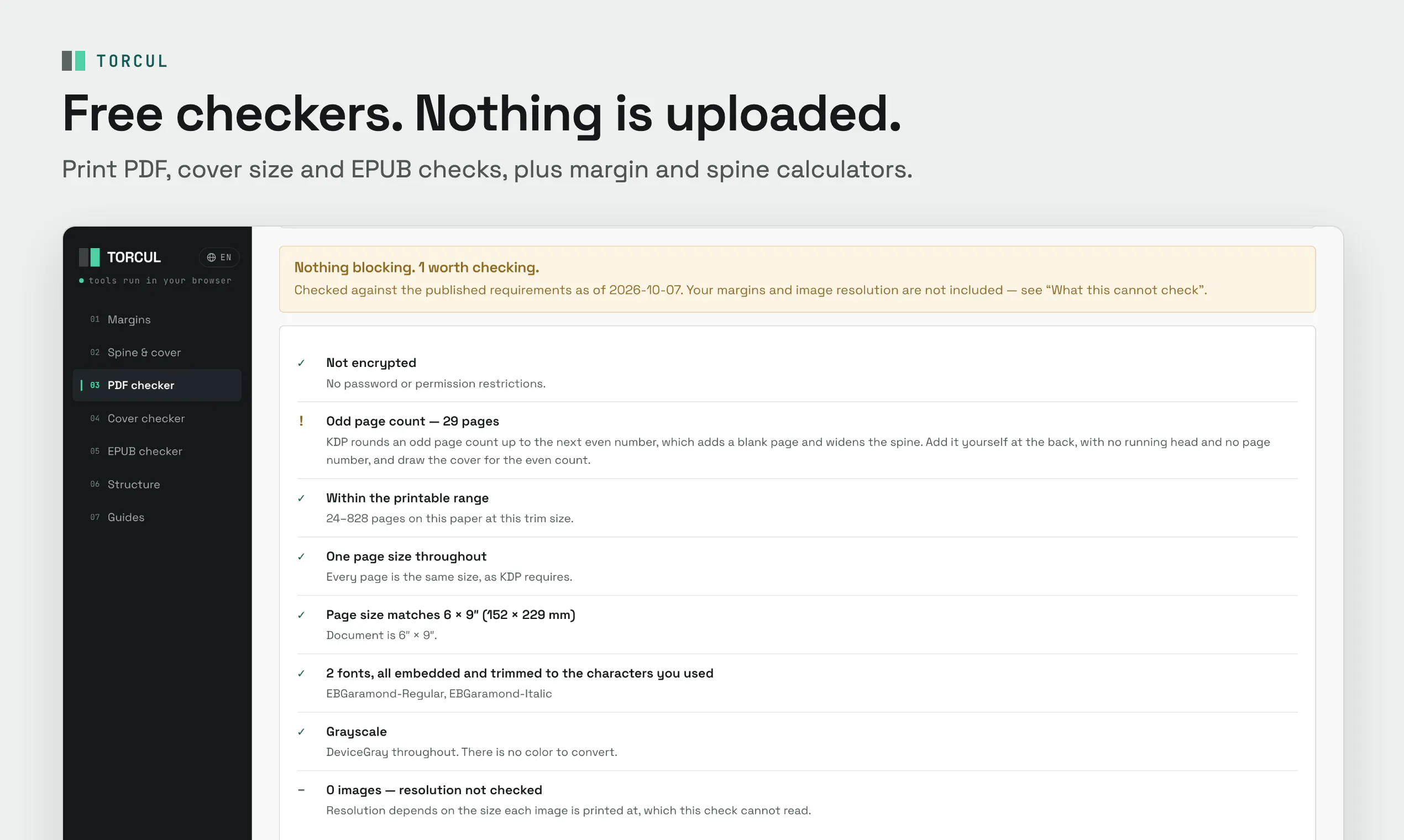
Task: Open the Margins tool
Action: click(x=157, y=319)
